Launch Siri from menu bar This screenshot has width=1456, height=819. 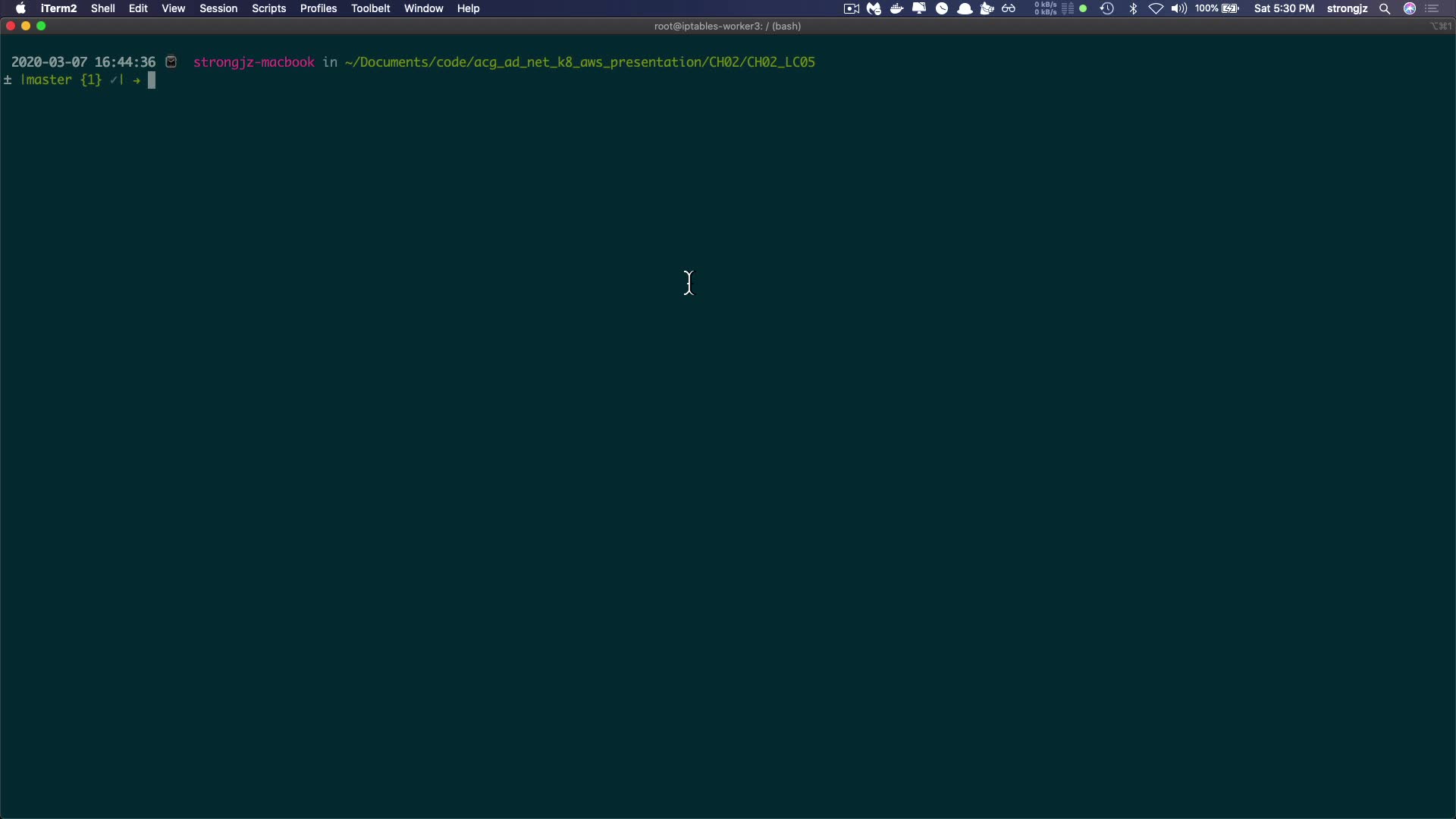(x=1410, y=8)
